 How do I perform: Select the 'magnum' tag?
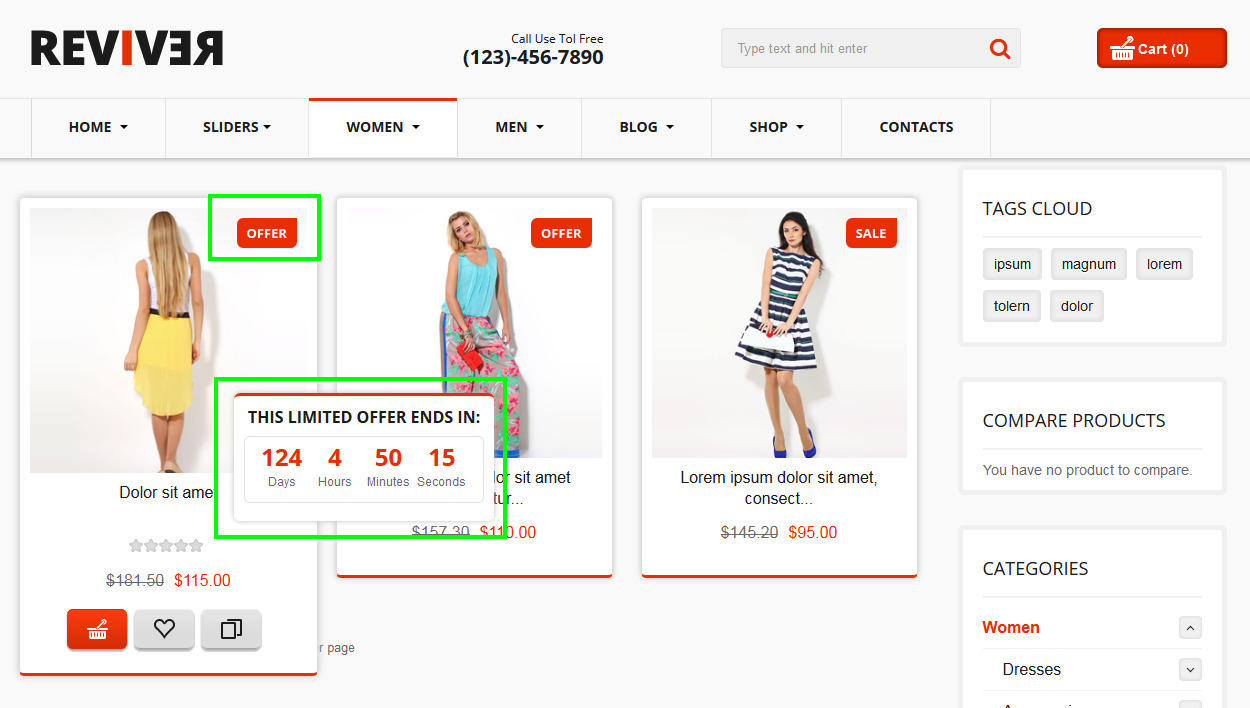tap(1089, 264)
